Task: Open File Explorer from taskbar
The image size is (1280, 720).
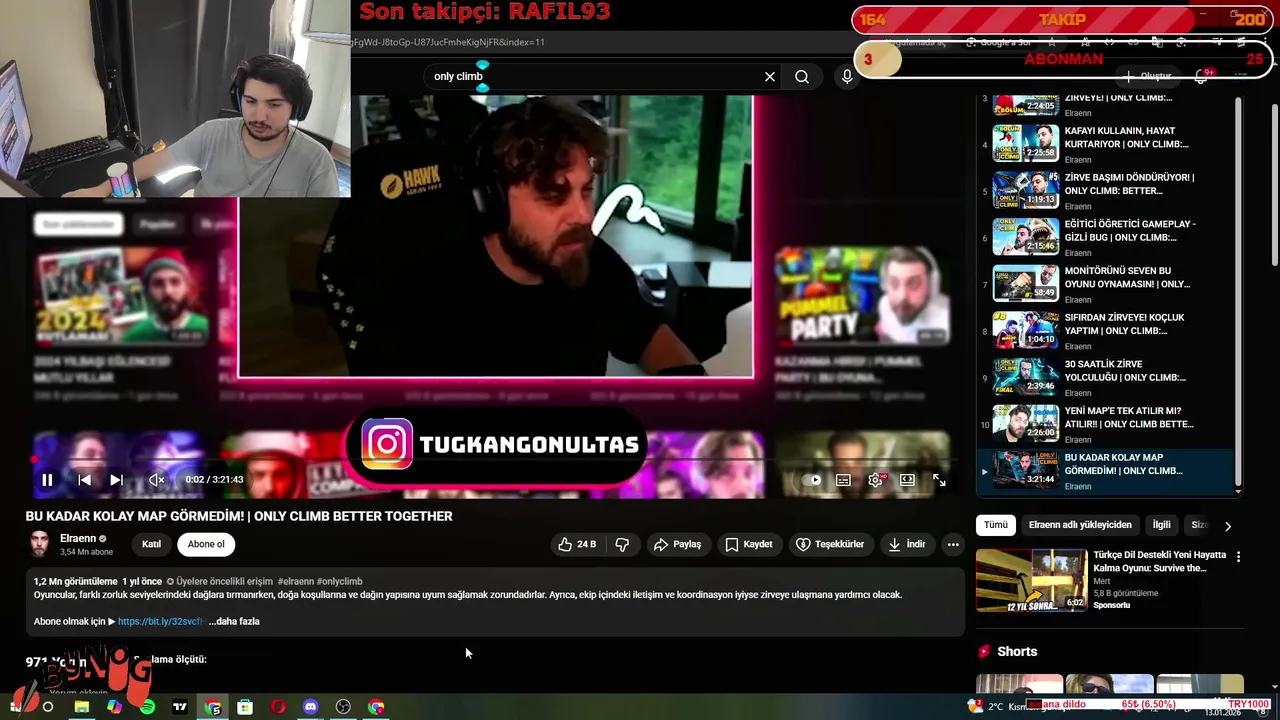Action: (81, 707)
